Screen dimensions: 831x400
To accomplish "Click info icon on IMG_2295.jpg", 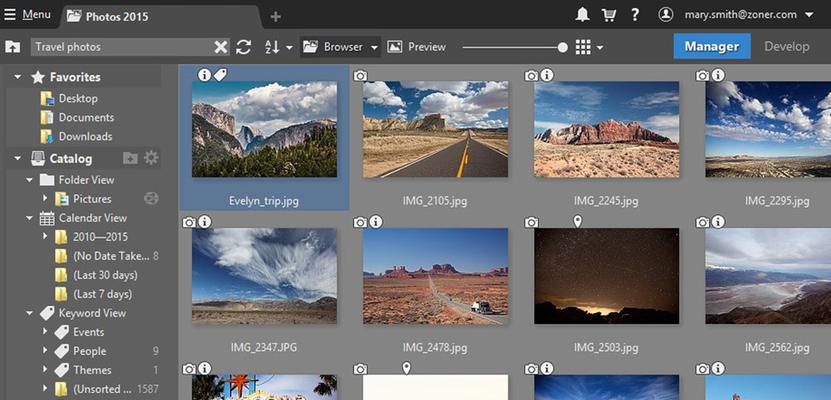I will 718,75.
